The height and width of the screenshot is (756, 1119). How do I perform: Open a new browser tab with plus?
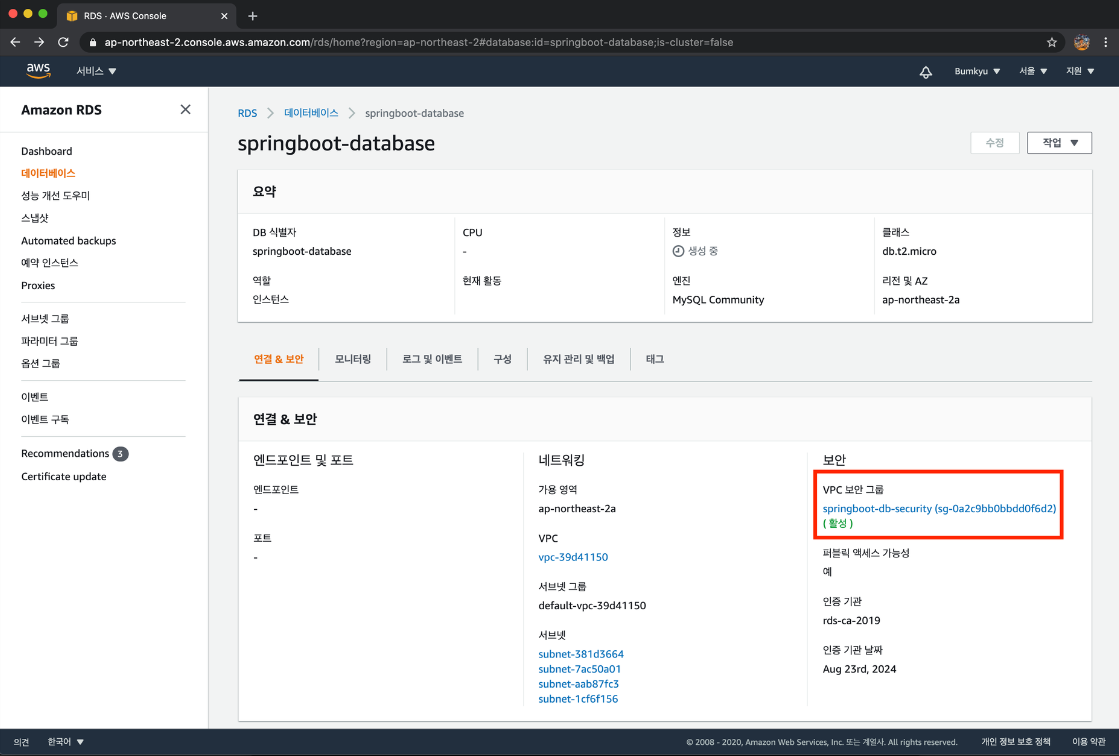(253, 16)
